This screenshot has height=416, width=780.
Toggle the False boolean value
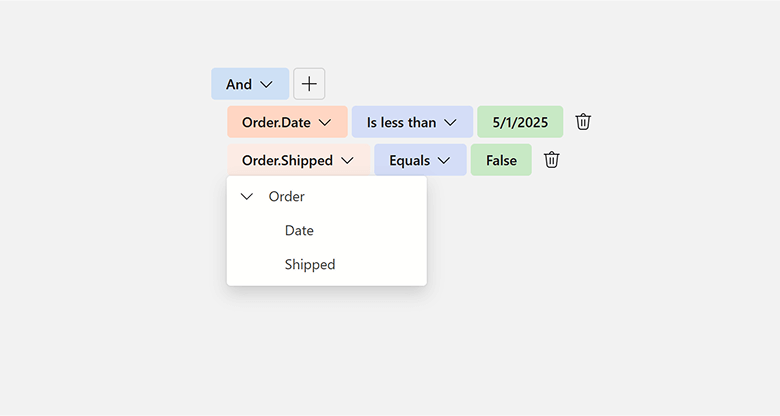point(501,160)
